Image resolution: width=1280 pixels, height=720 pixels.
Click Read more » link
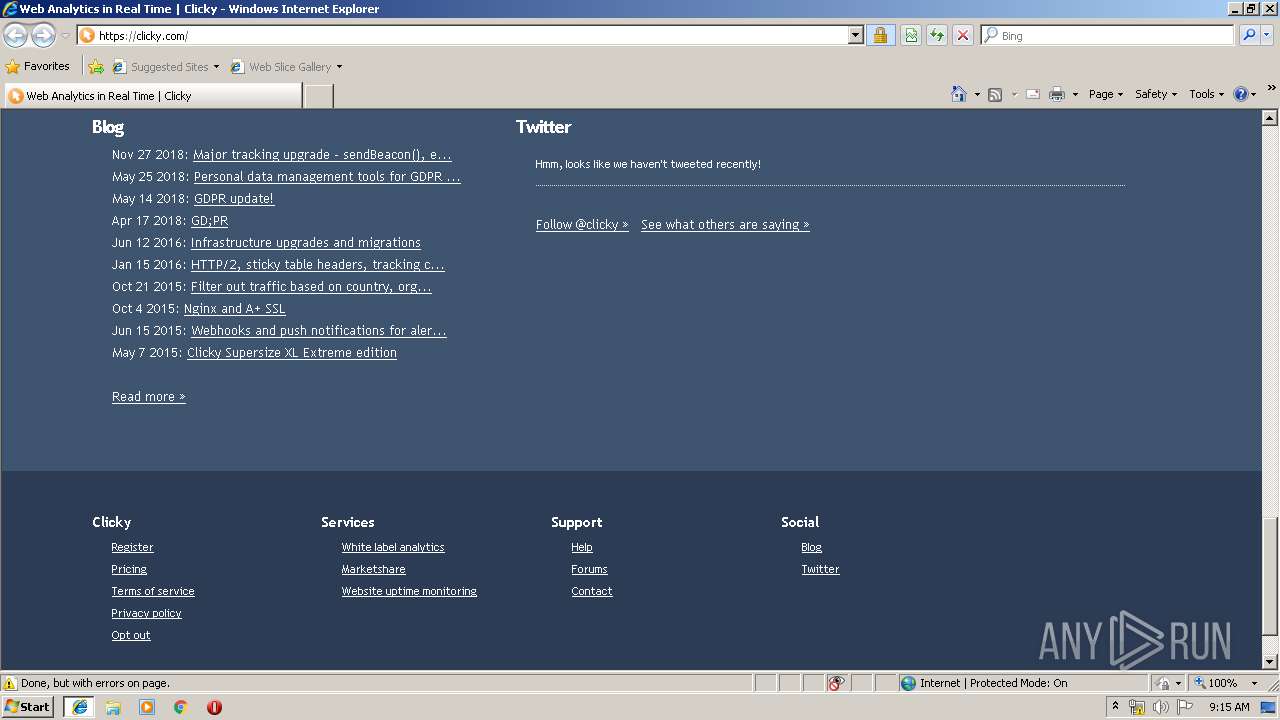pos(149,397)
